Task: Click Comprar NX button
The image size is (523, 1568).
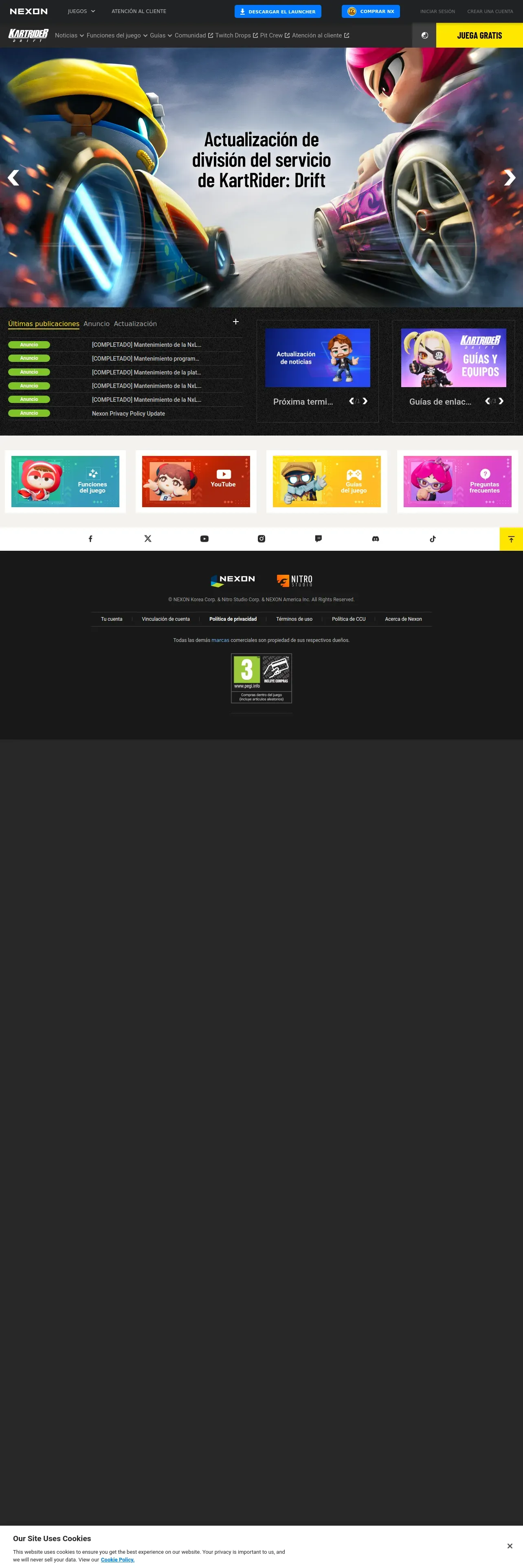Action: pos(371,11)
